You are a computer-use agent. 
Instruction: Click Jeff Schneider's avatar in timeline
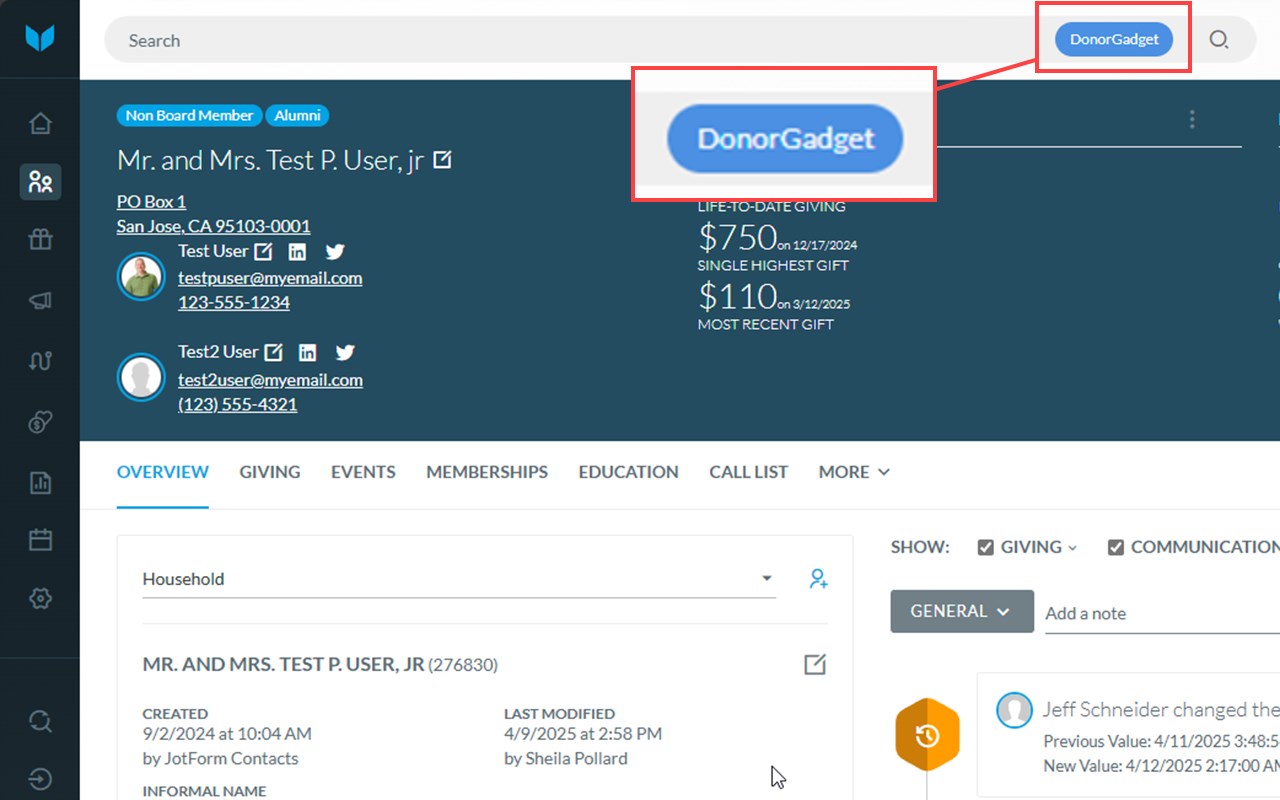click(1014, 710)
